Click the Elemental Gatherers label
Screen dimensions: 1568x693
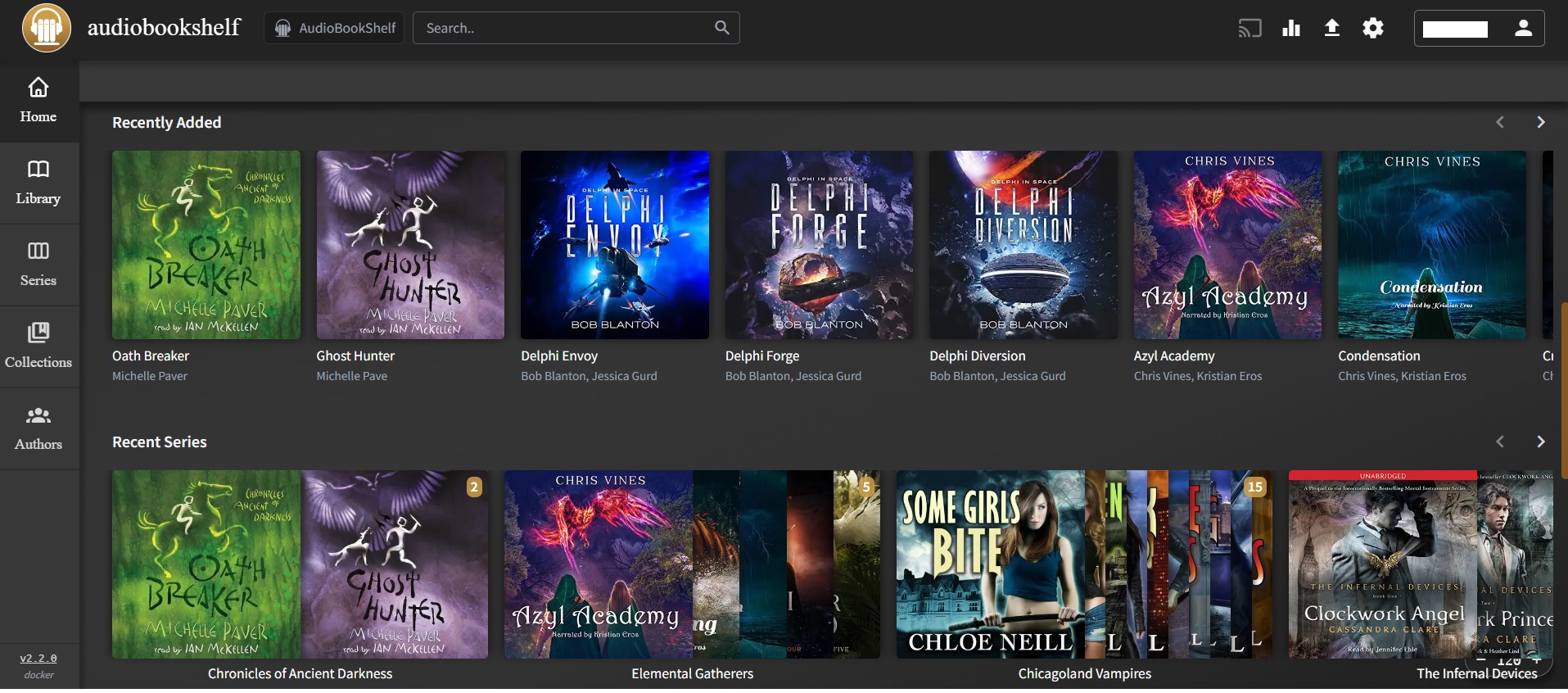693,673
